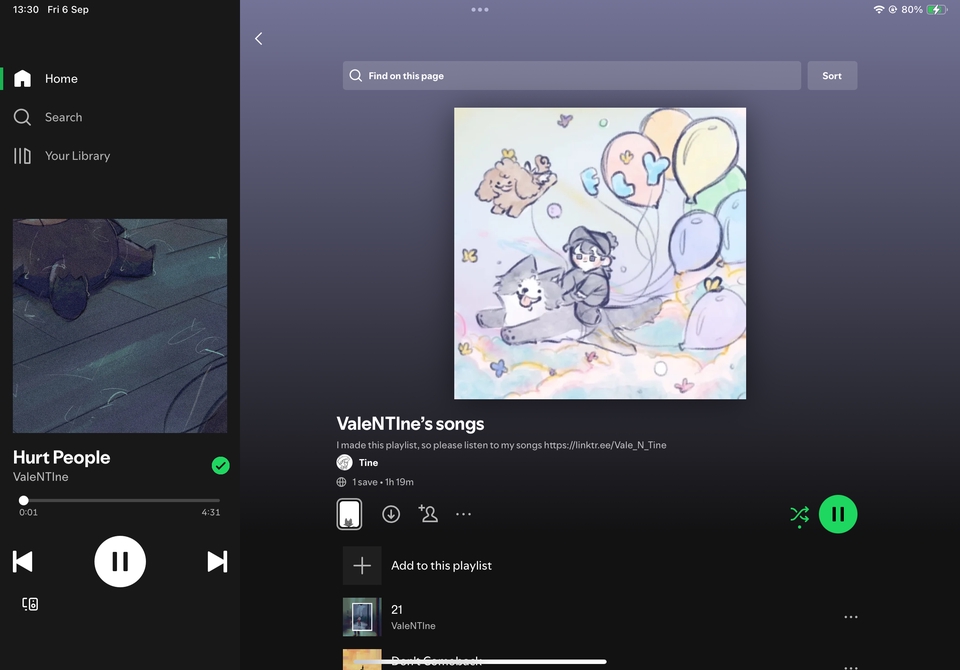
Task: Click the magnifier icon in the find field
Action: pos(355,75)
